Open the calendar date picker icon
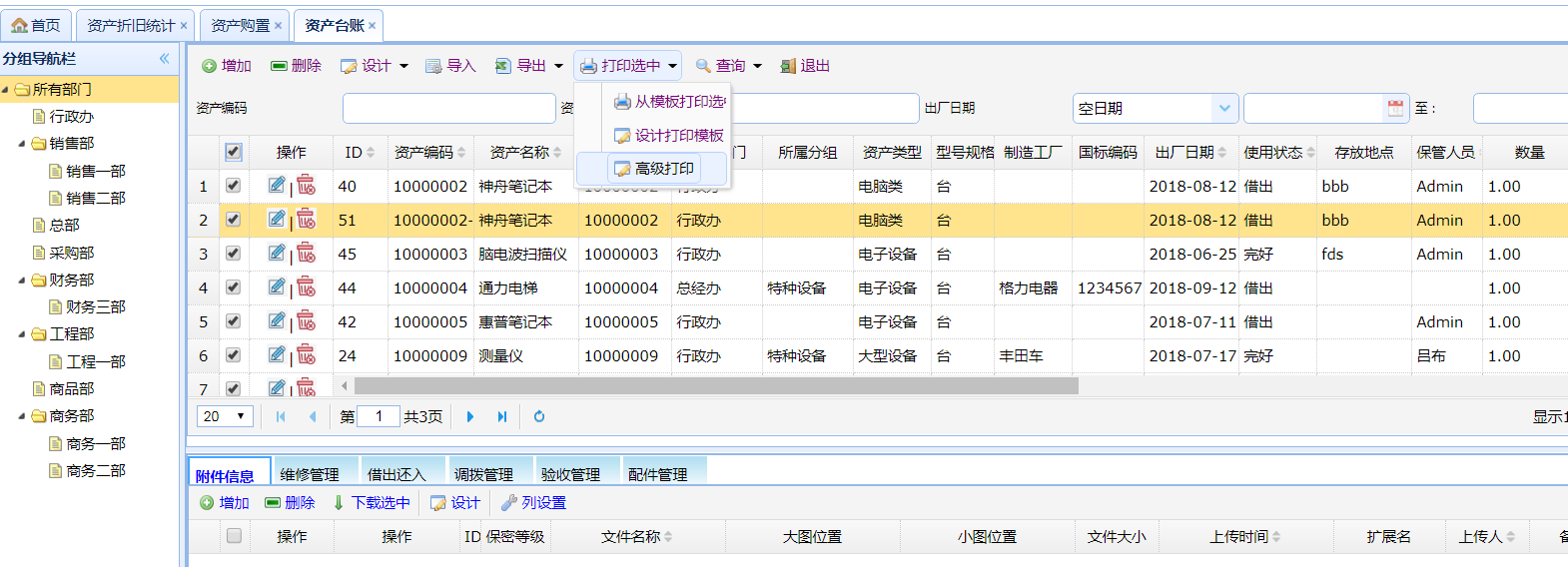The height and width of the screenshot is (567, 1568). click(1395, 108)
